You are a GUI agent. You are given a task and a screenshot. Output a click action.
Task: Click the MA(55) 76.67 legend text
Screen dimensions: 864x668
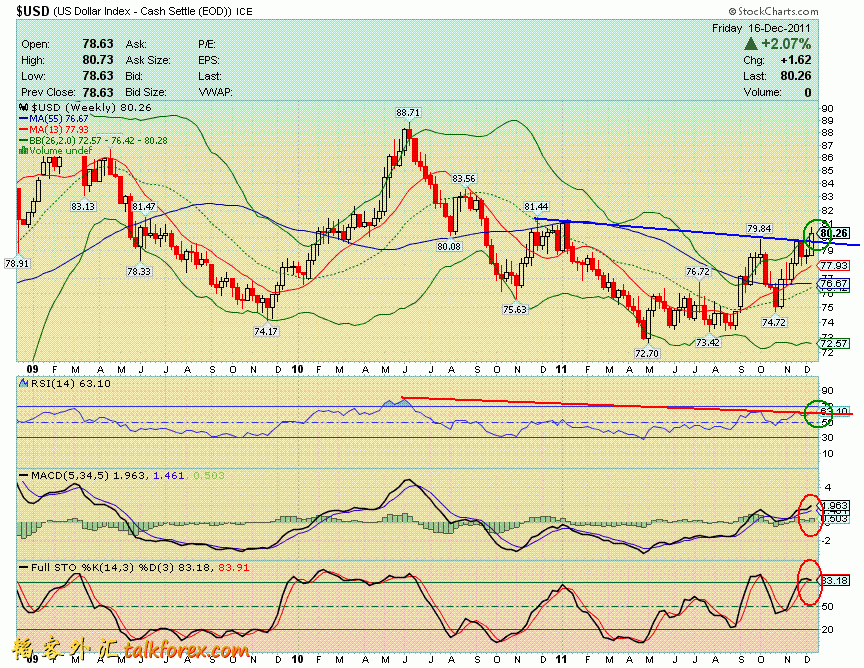59,118
